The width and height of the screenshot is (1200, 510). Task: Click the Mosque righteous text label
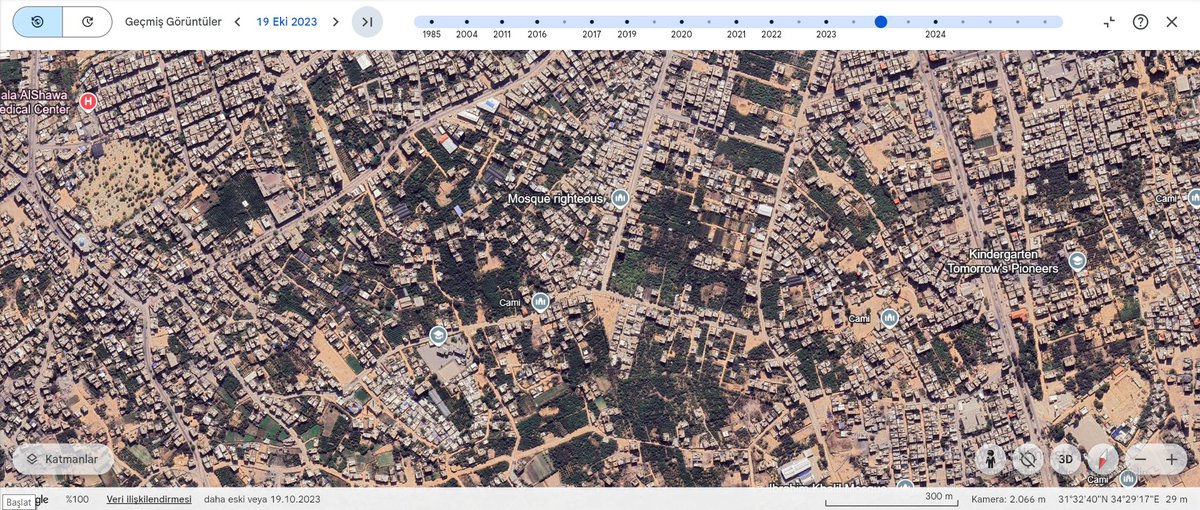[557, 199]
